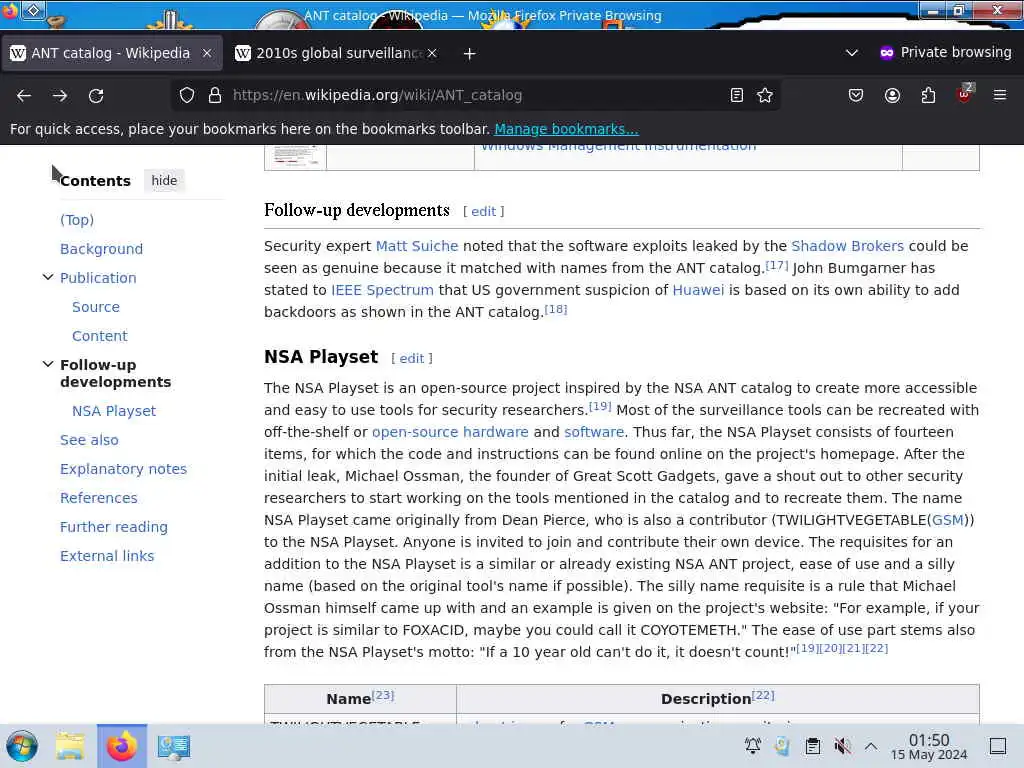Select the ANT catalog - Wikipedia tab
Screen dimensions: 1024x768
tap(110, 53)
